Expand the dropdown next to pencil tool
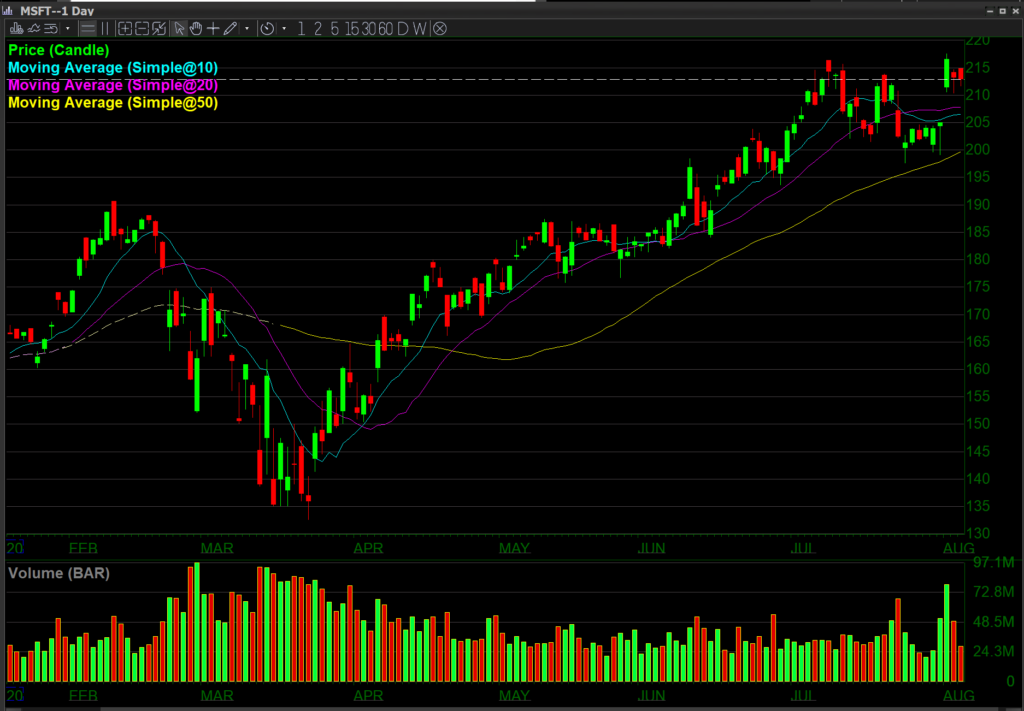This screenshot has width=1024, height=711. click(x=247, y=28)
